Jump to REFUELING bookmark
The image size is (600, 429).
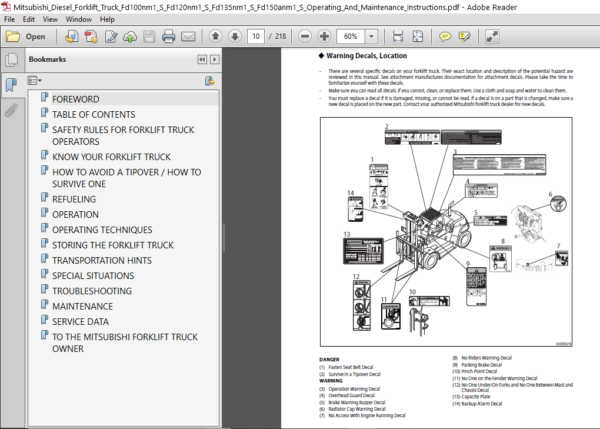coord(74,199)
